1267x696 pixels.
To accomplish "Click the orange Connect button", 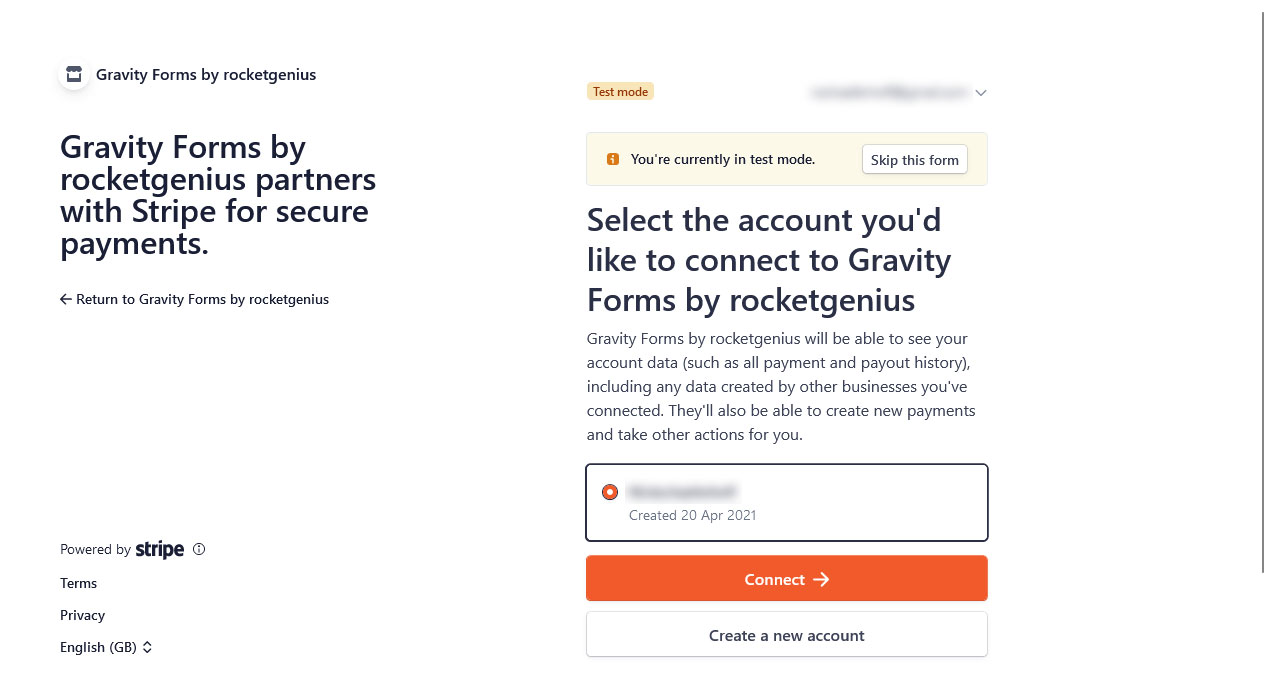I will pyautogui.click(x=787, y=579).
